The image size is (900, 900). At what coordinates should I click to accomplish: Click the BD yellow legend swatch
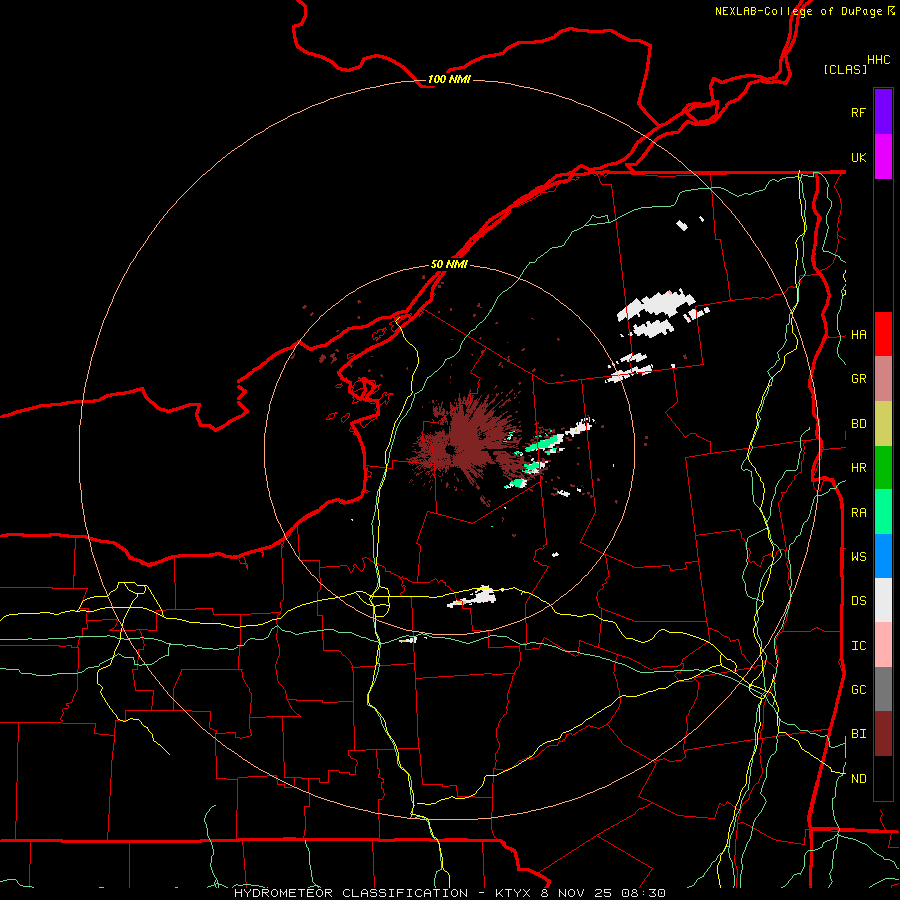point(883,424)
